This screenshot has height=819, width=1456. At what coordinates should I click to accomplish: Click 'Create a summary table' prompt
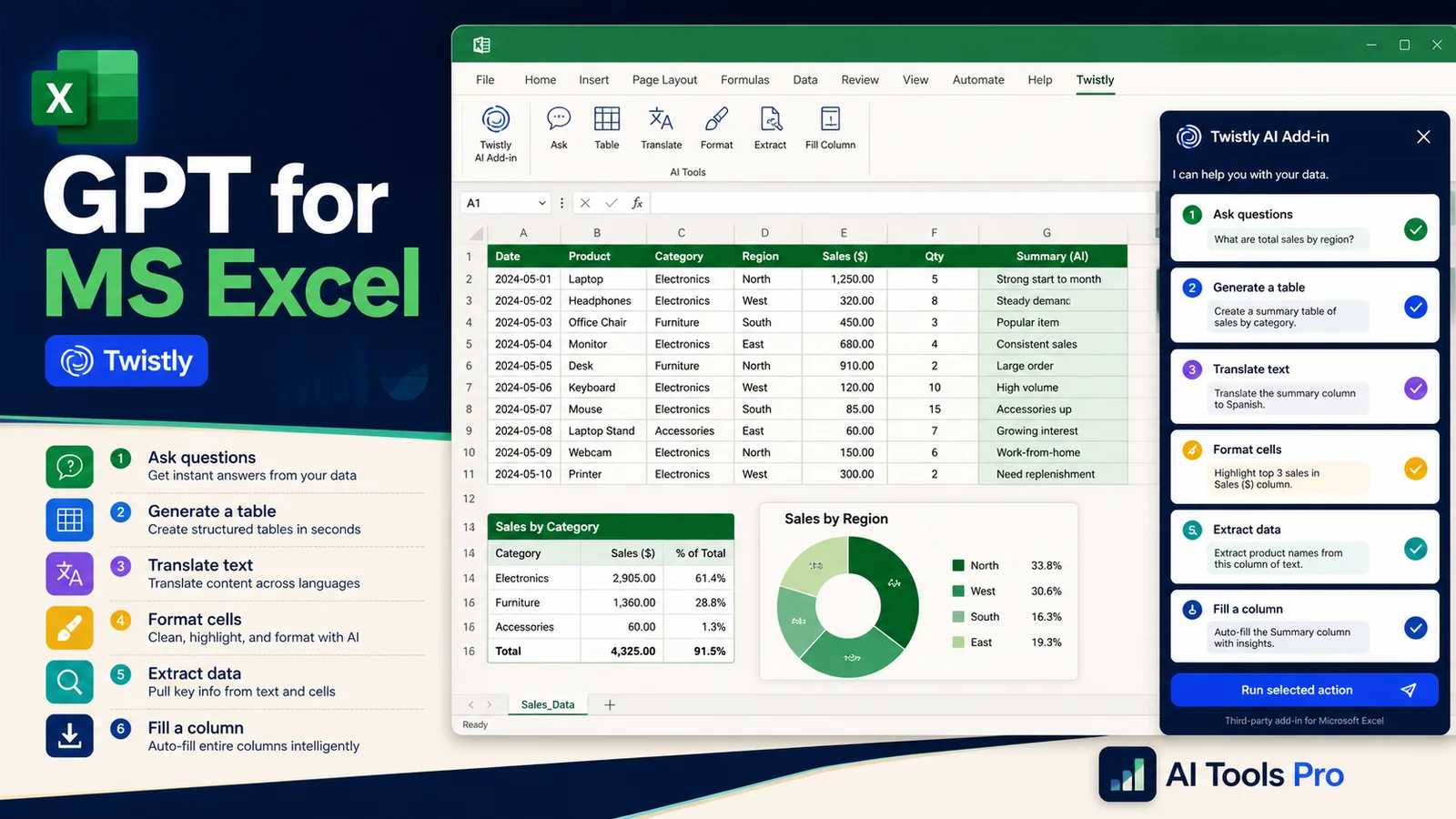(x=1287, y=317)
